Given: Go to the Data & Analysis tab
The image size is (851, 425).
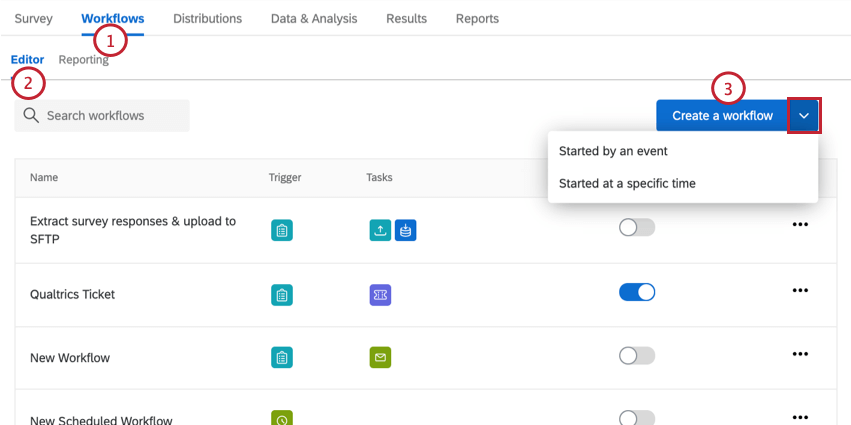Looking at the screenshot, I should [314, 18].
